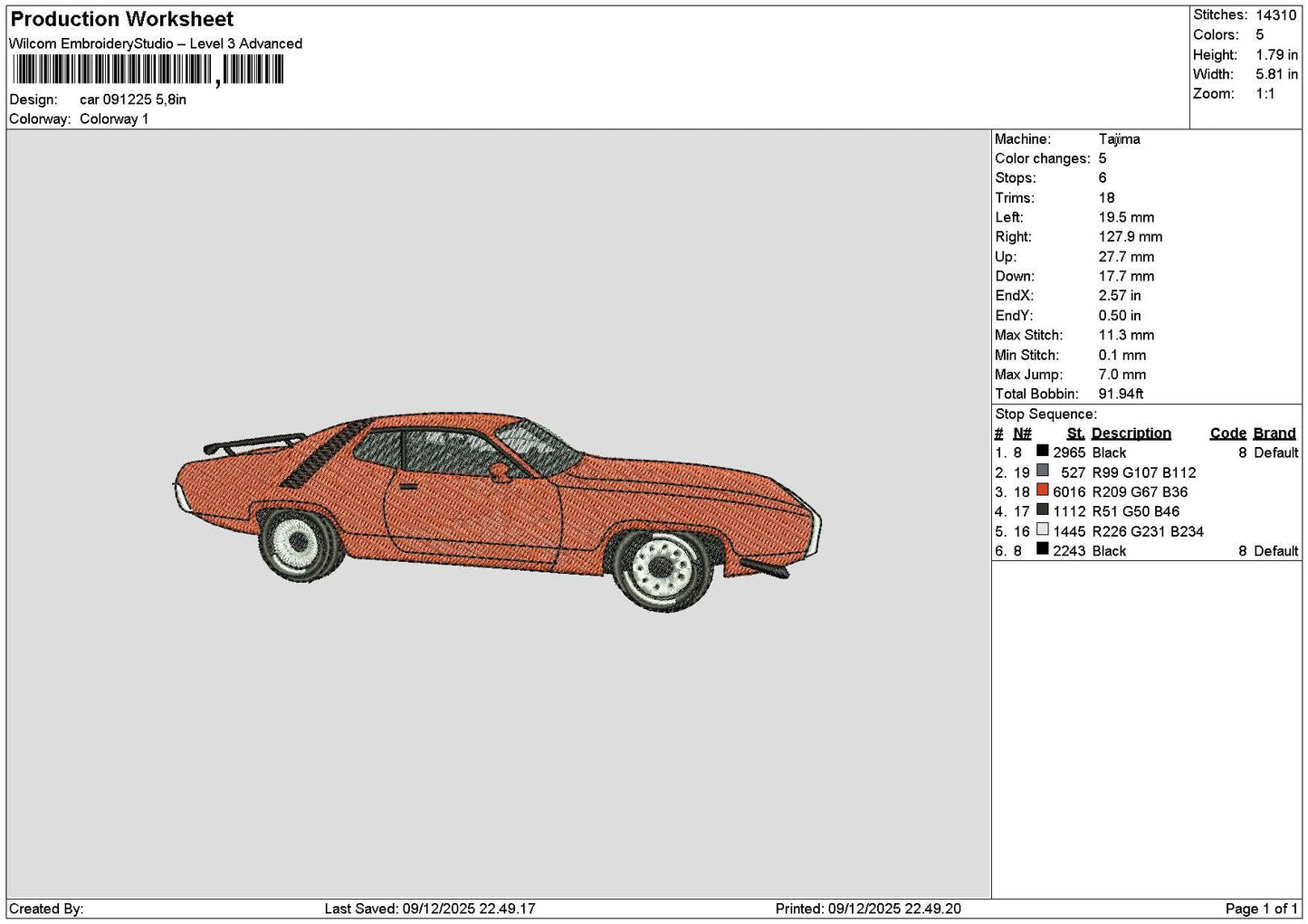Click design name 'car 091225 5,8in'

tap(133, 100)
